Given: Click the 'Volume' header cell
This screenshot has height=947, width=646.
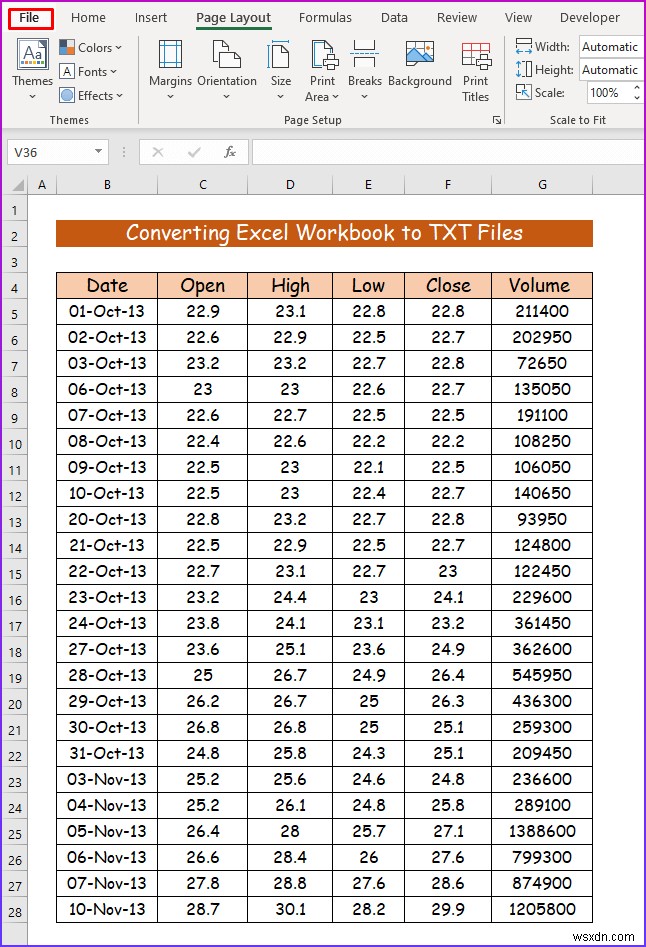Looking at the screenshot, I should pyautogui.click(x=542, y=286).
